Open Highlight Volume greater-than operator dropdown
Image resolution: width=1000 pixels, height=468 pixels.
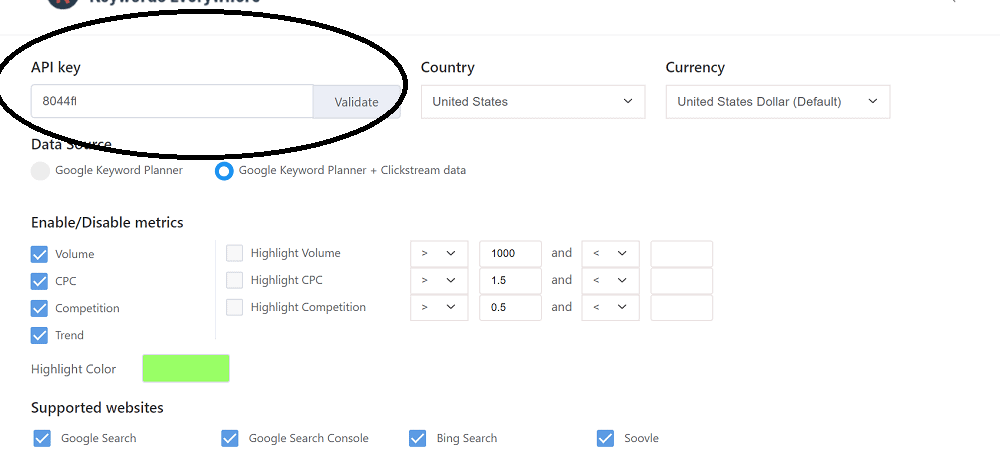point(439,254)
